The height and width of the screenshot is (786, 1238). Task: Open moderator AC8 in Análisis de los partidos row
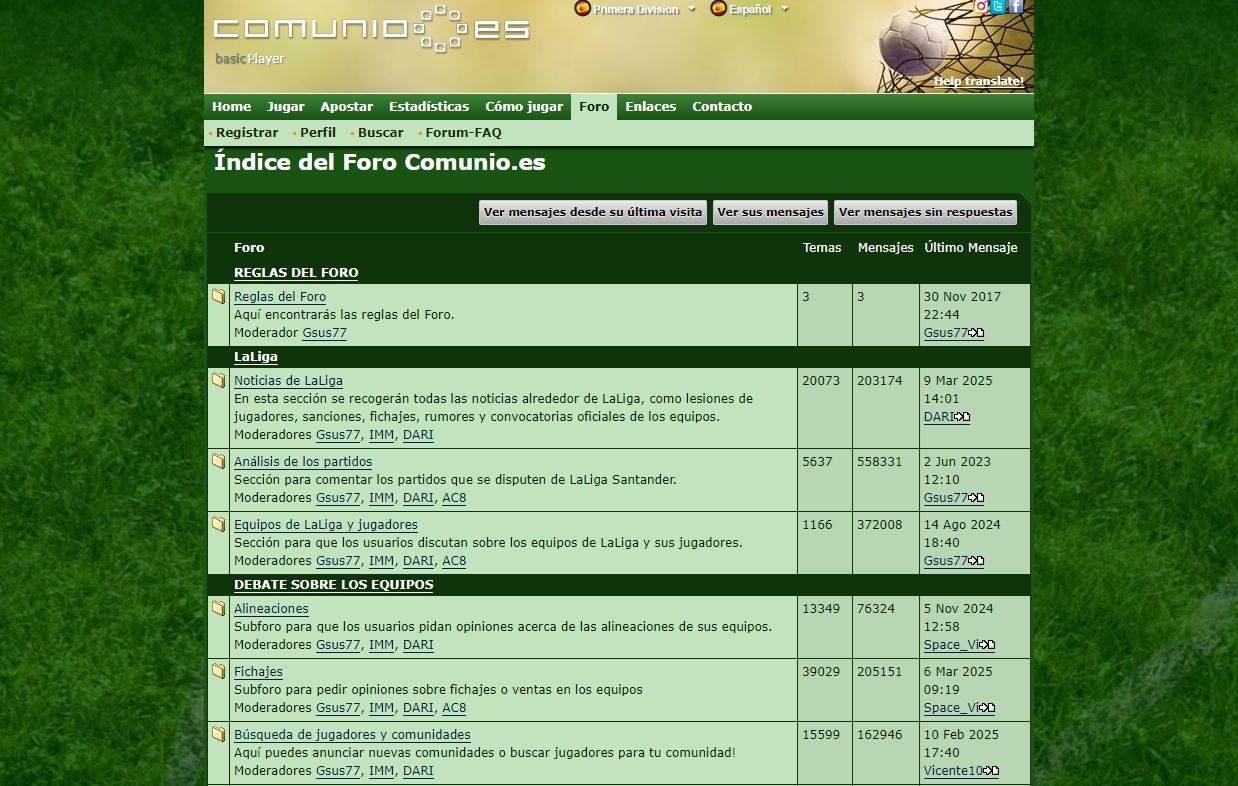454,498
